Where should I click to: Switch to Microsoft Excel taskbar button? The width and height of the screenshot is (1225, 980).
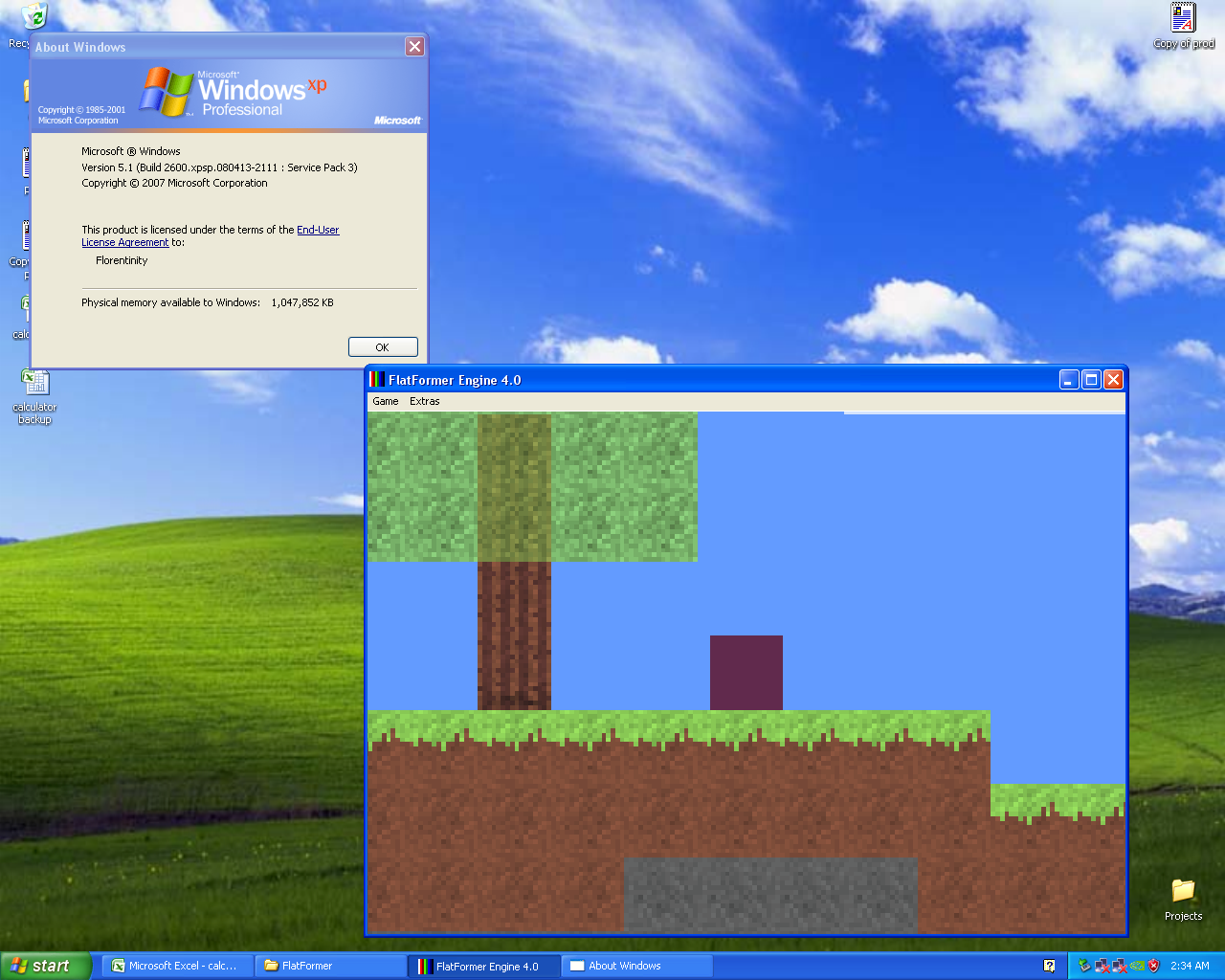point(178,966)
